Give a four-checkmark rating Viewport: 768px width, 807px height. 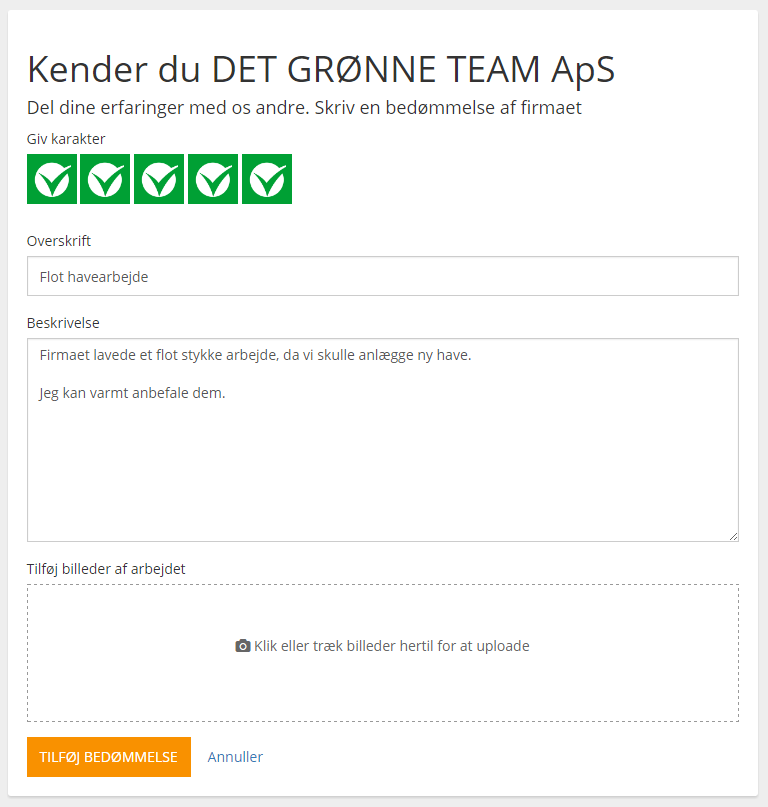click(213, 179)
